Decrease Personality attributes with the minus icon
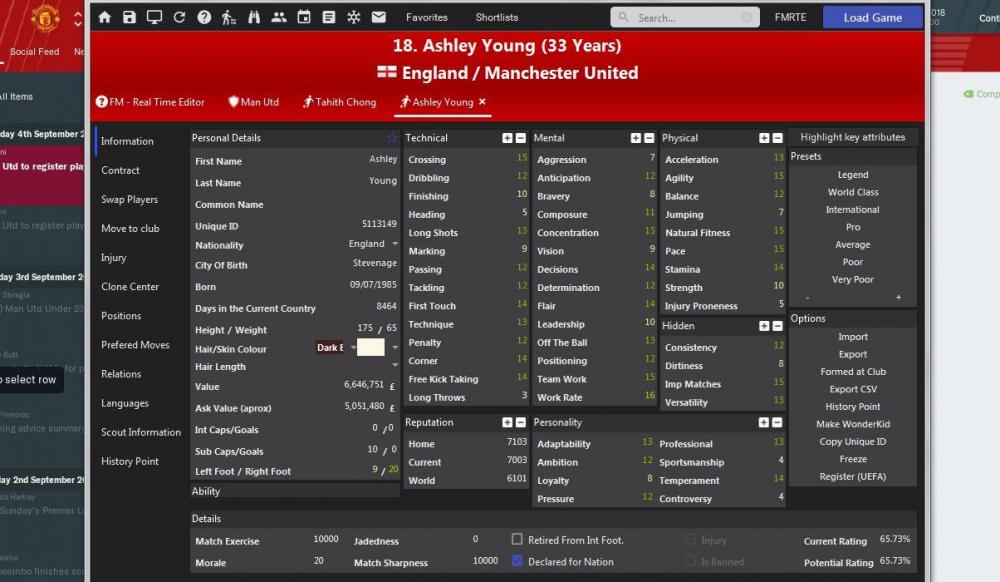Viewport: 1000px width, 582px height. [x=777, y=422]
